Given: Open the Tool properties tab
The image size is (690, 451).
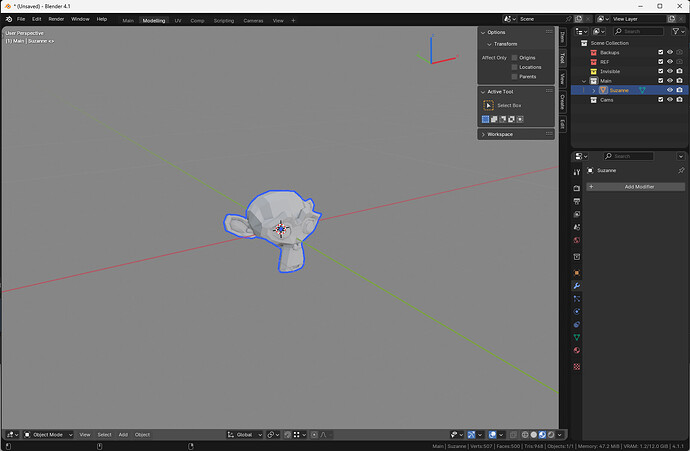Looking at the screenshot, I should 576,172.
